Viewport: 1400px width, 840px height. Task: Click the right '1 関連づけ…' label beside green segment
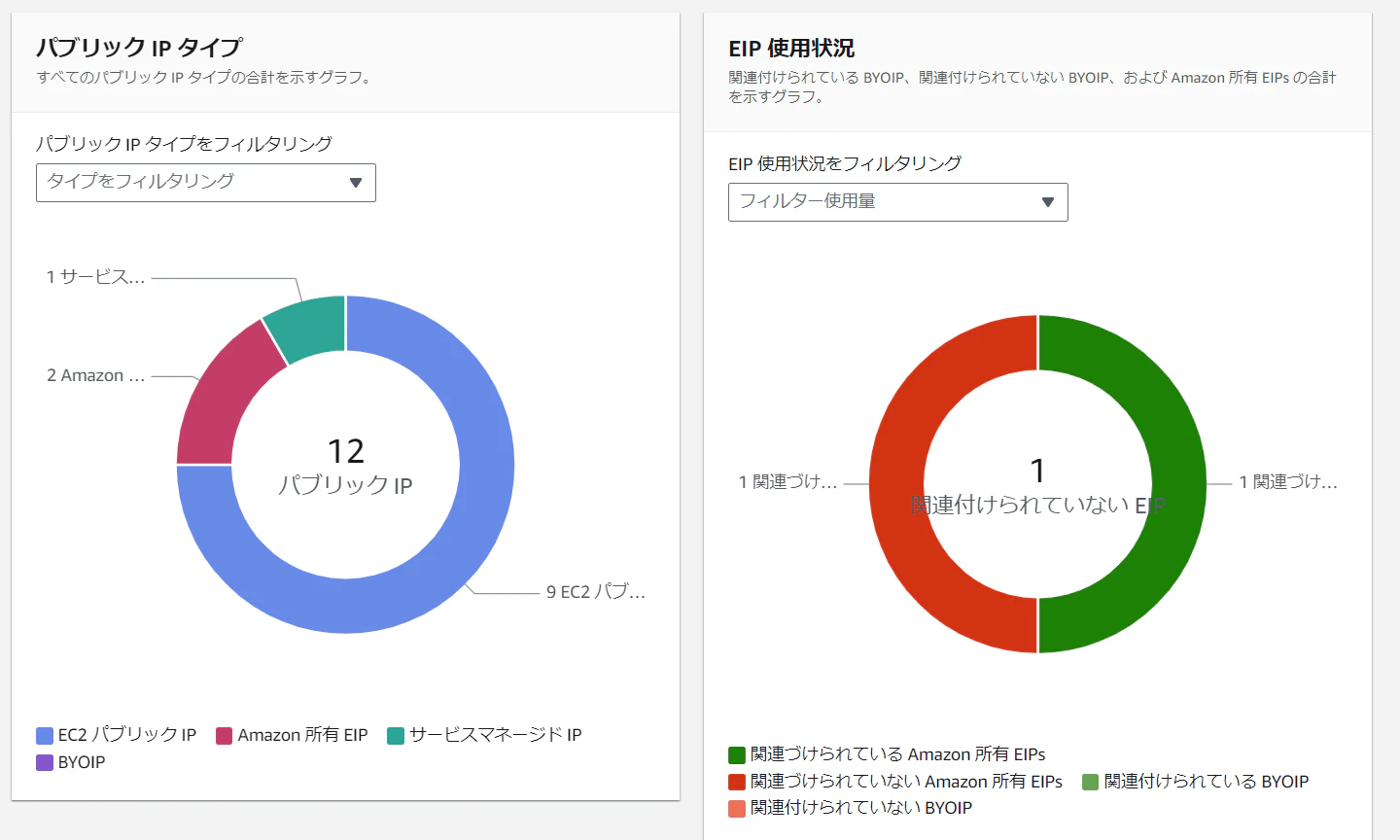1288,482
